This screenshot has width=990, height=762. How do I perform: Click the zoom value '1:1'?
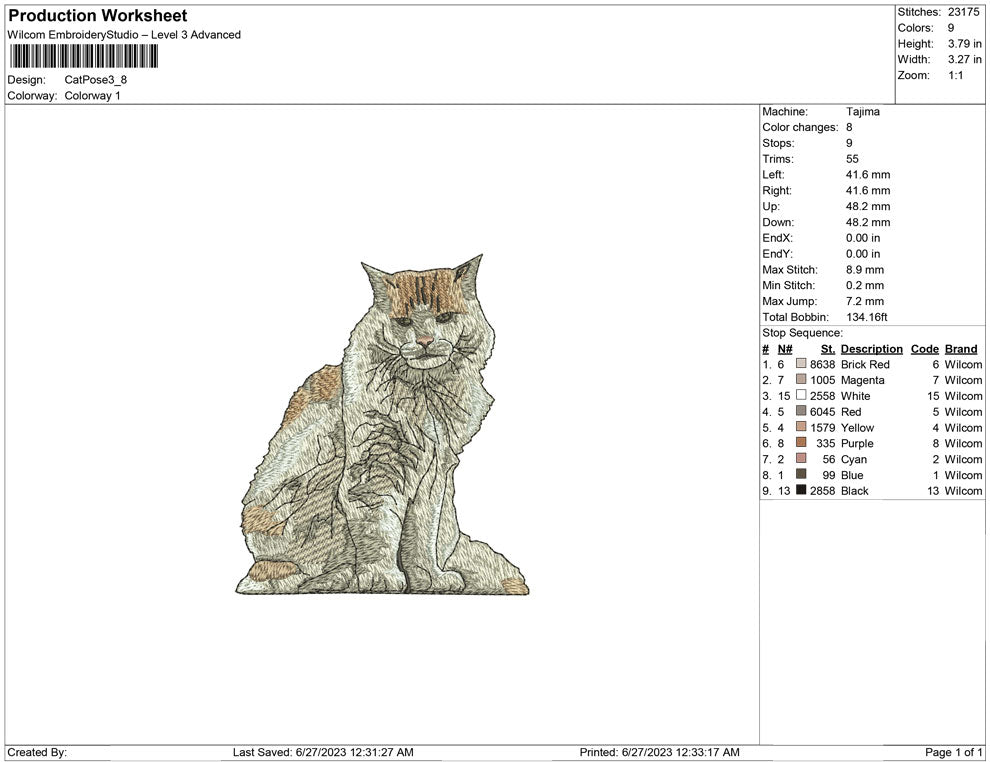point(955,75)
